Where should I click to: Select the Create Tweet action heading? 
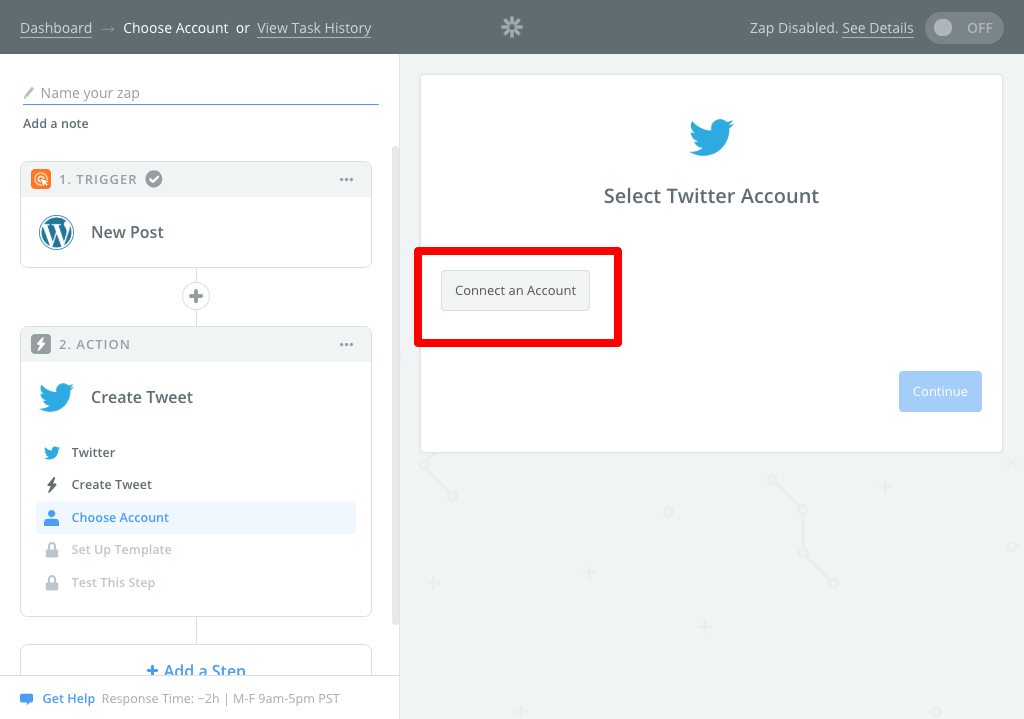click(x=142, y=397)
